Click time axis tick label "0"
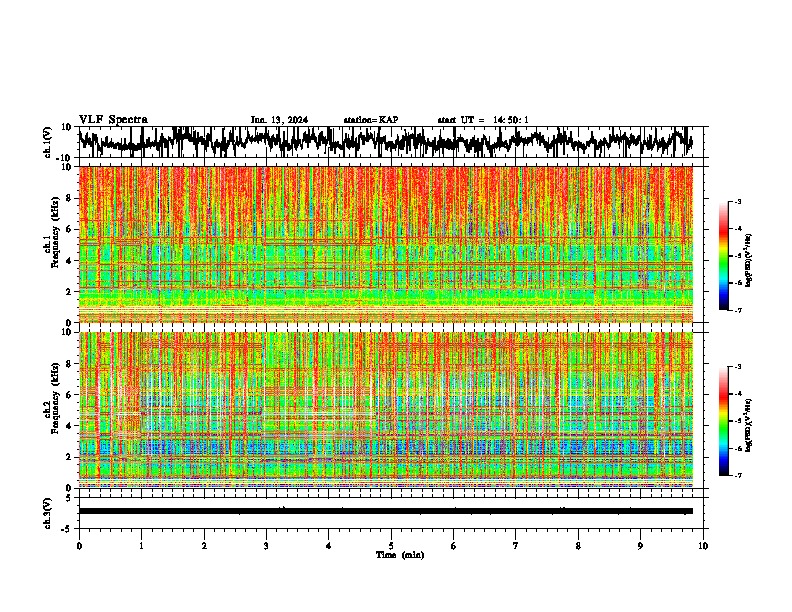Screen dimensions: 792x612 [x=79, y=546]
